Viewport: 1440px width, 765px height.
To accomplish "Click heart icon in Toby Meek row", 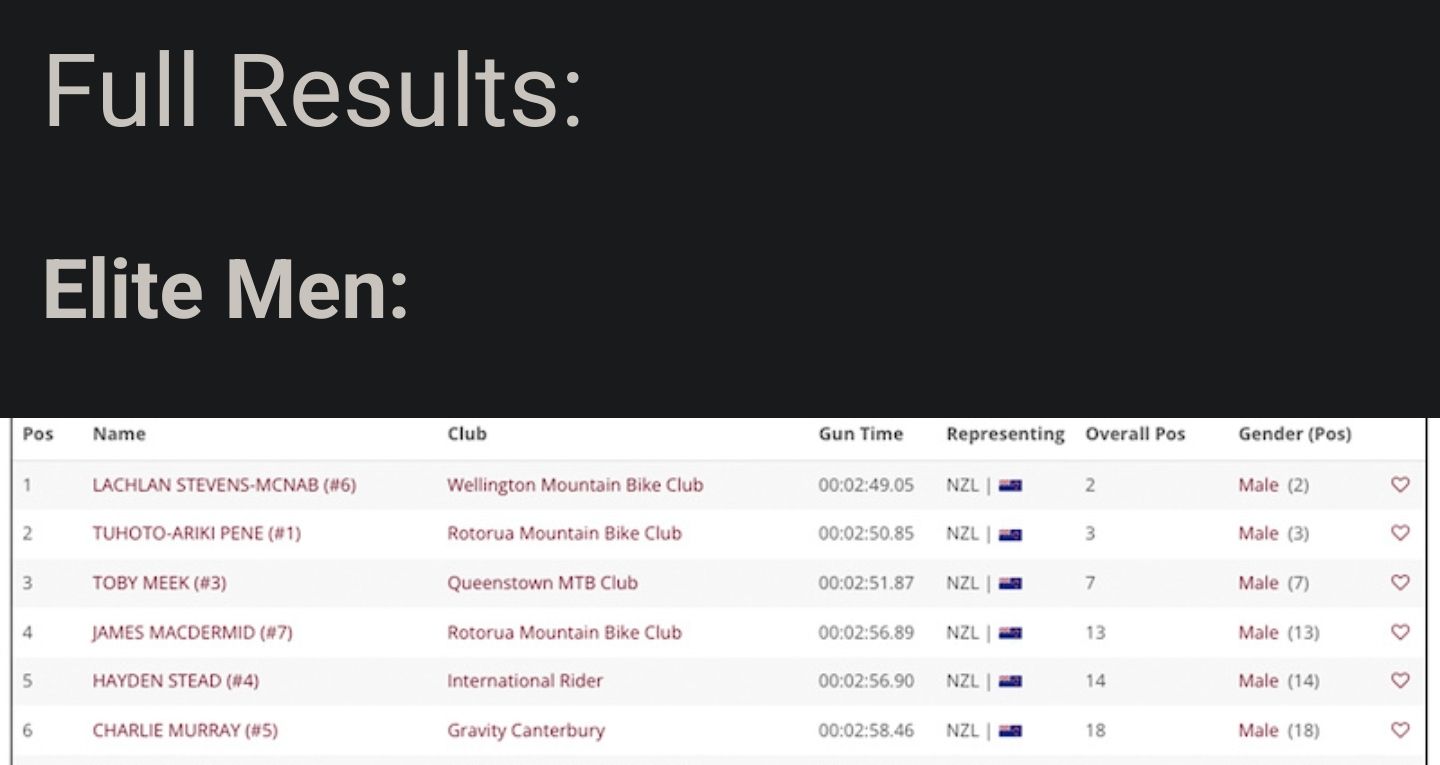I will [x=1400, y=582].
